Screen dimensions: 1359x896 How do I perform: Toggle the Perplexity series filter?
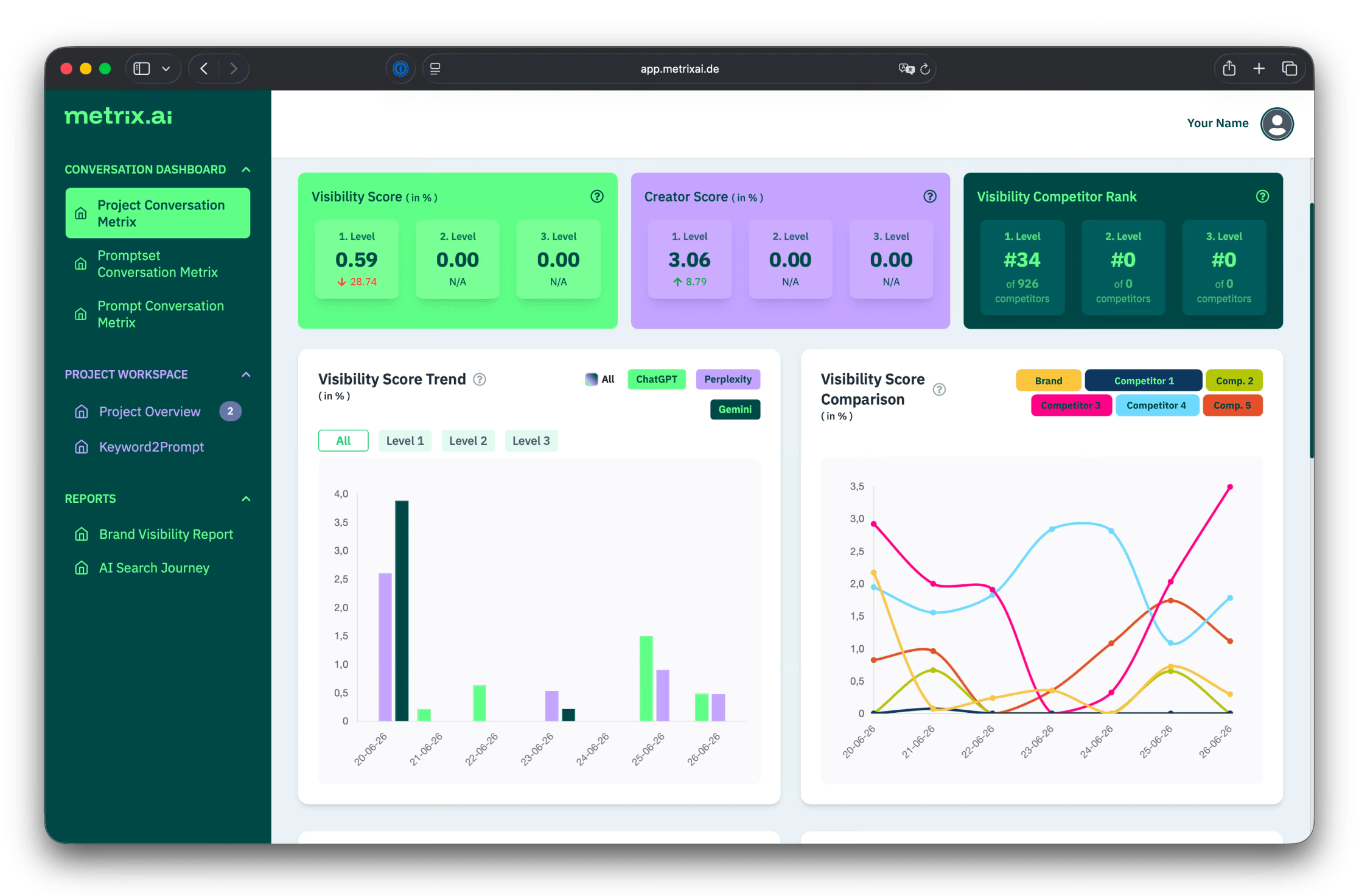pos(728,379)
